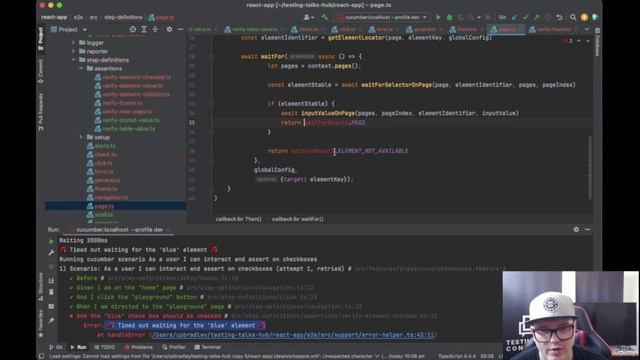Viewport: 640px width, 360px height.
Task: Open the Profiler tab in bottom bar
Action: [x=174, y=347]
